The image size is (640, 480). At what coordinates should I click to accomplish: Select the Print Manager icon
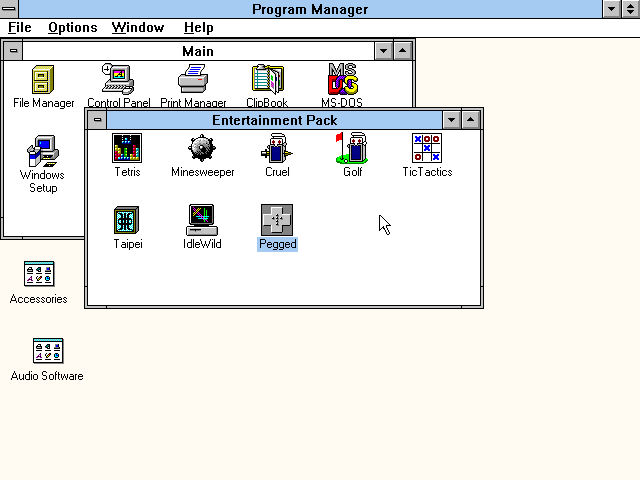click(193, 79)
